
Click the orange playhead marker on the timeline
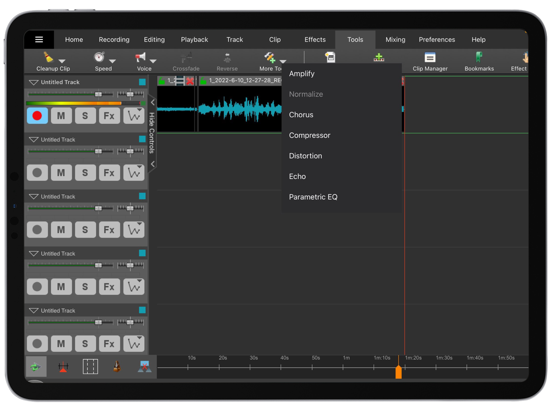(399, 372)
